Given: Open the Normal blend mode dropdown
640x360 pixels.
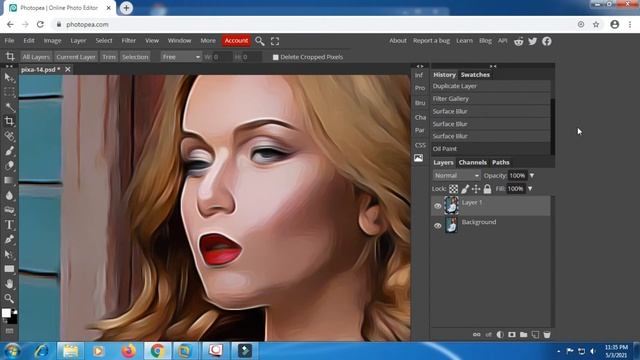Looking at the screenshot, I should click(x=456, y=176).
